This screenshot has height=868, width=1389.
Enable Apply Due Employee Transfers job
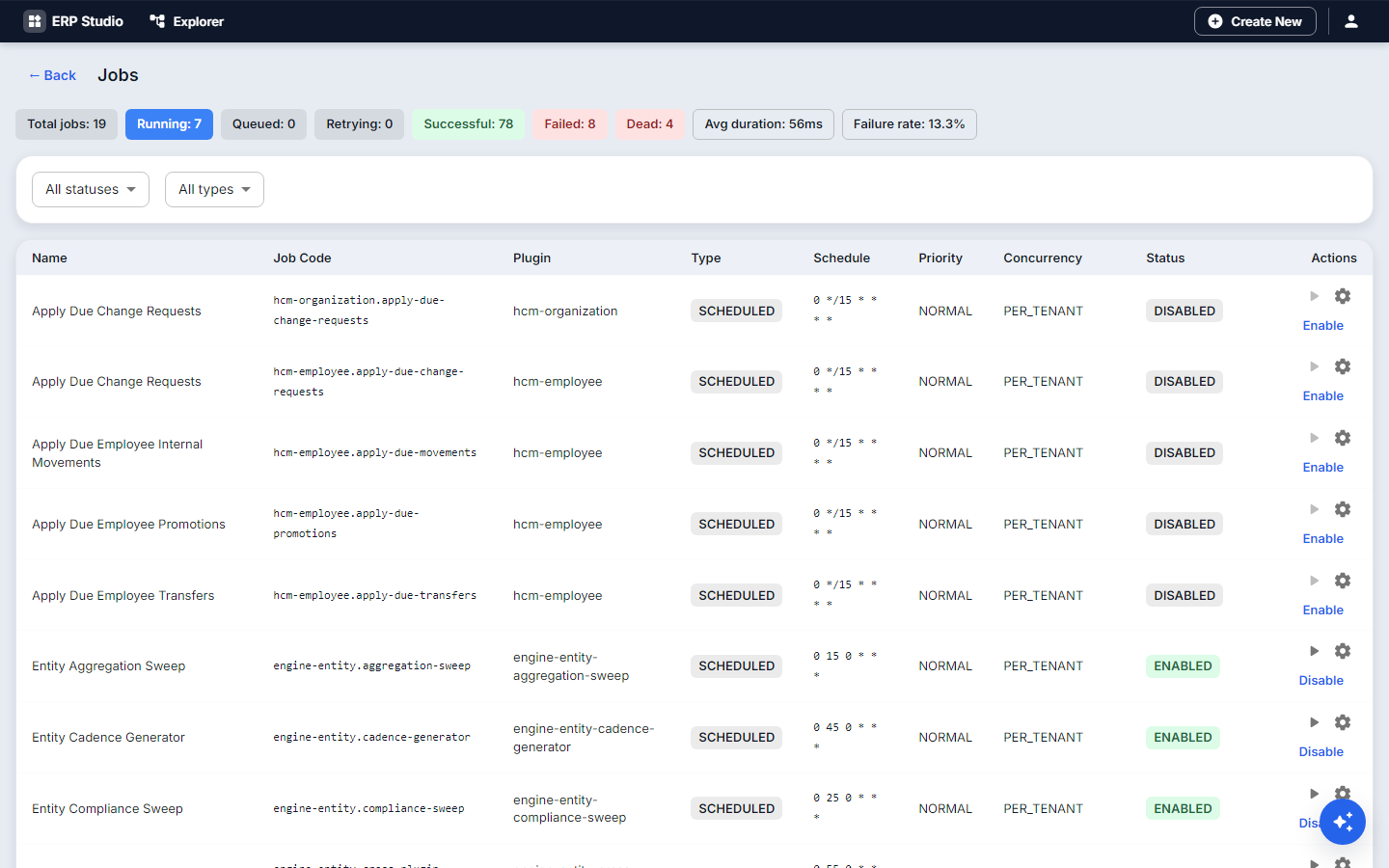pyautogui.click(x=1323, y=610)
